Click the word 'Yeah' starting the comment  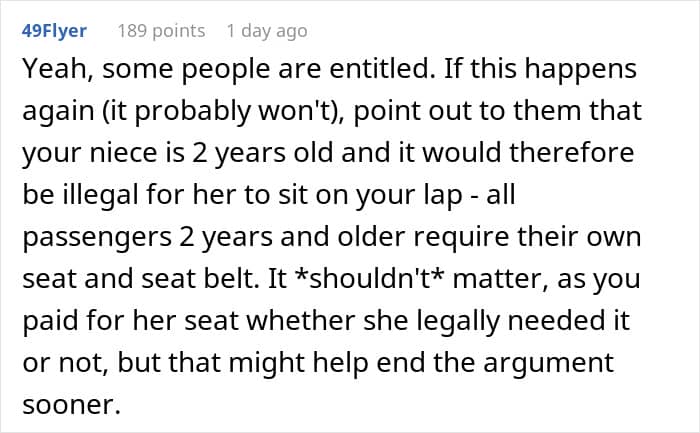[55, 69]
